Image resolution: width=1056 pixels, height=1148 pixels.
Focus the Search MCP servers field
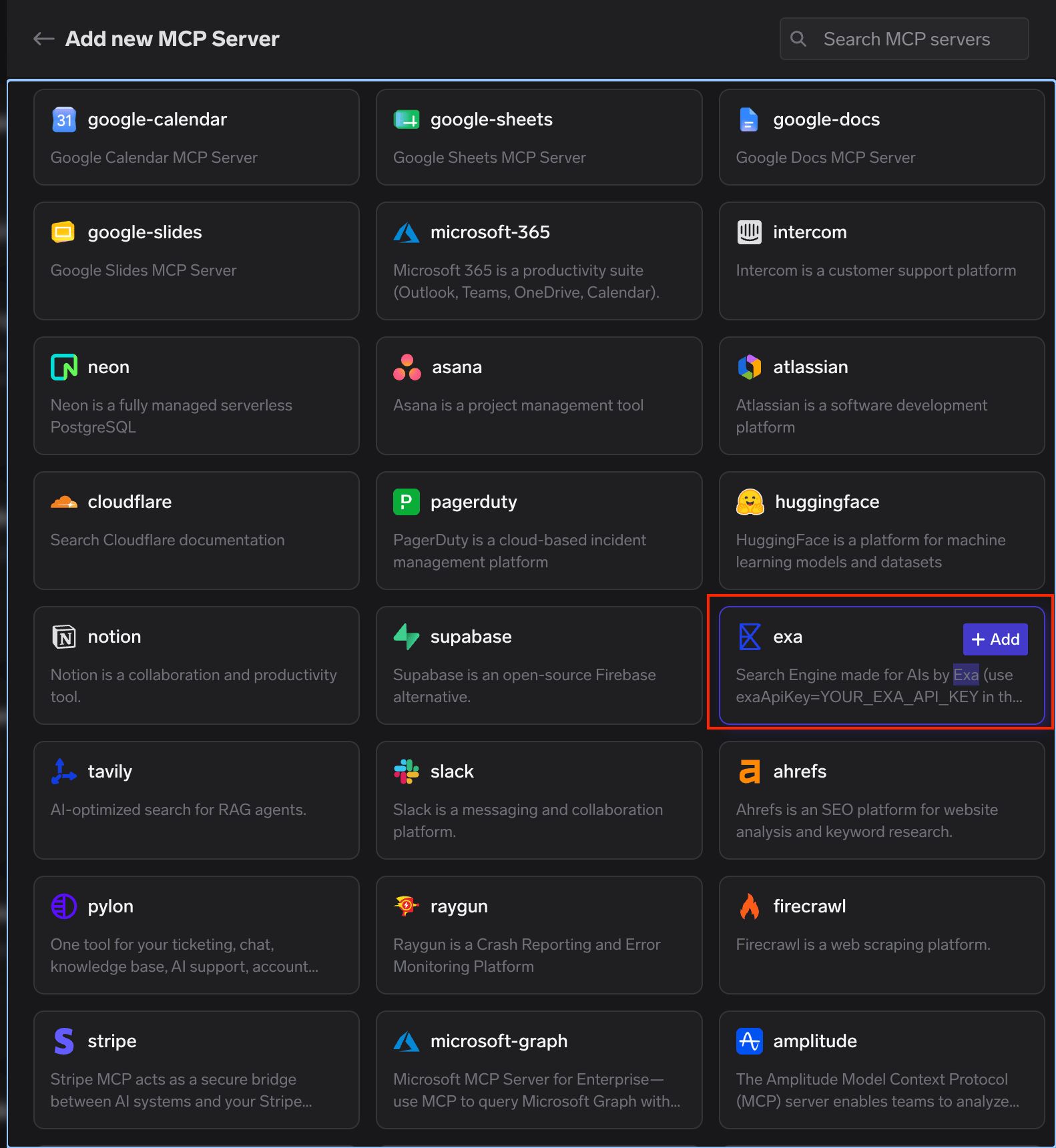pos(904,39)
